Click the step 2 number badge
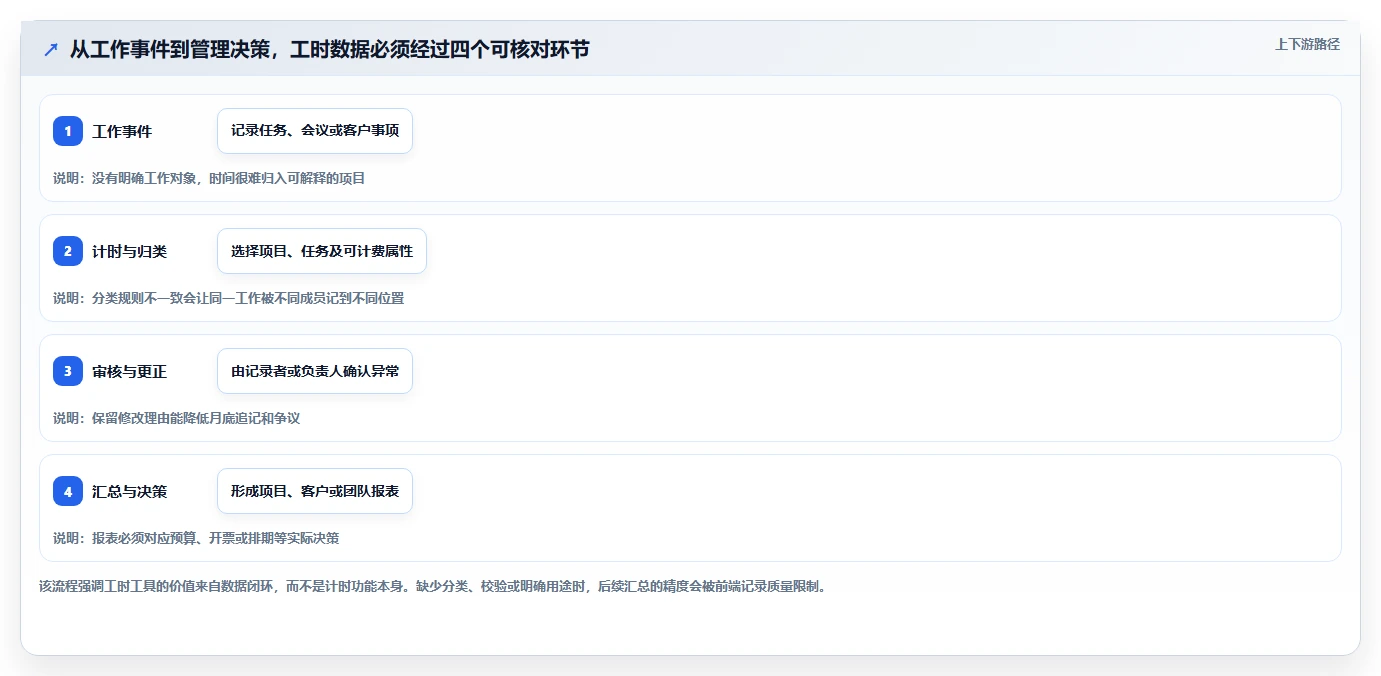1381x676 pixels. (68, 251)
